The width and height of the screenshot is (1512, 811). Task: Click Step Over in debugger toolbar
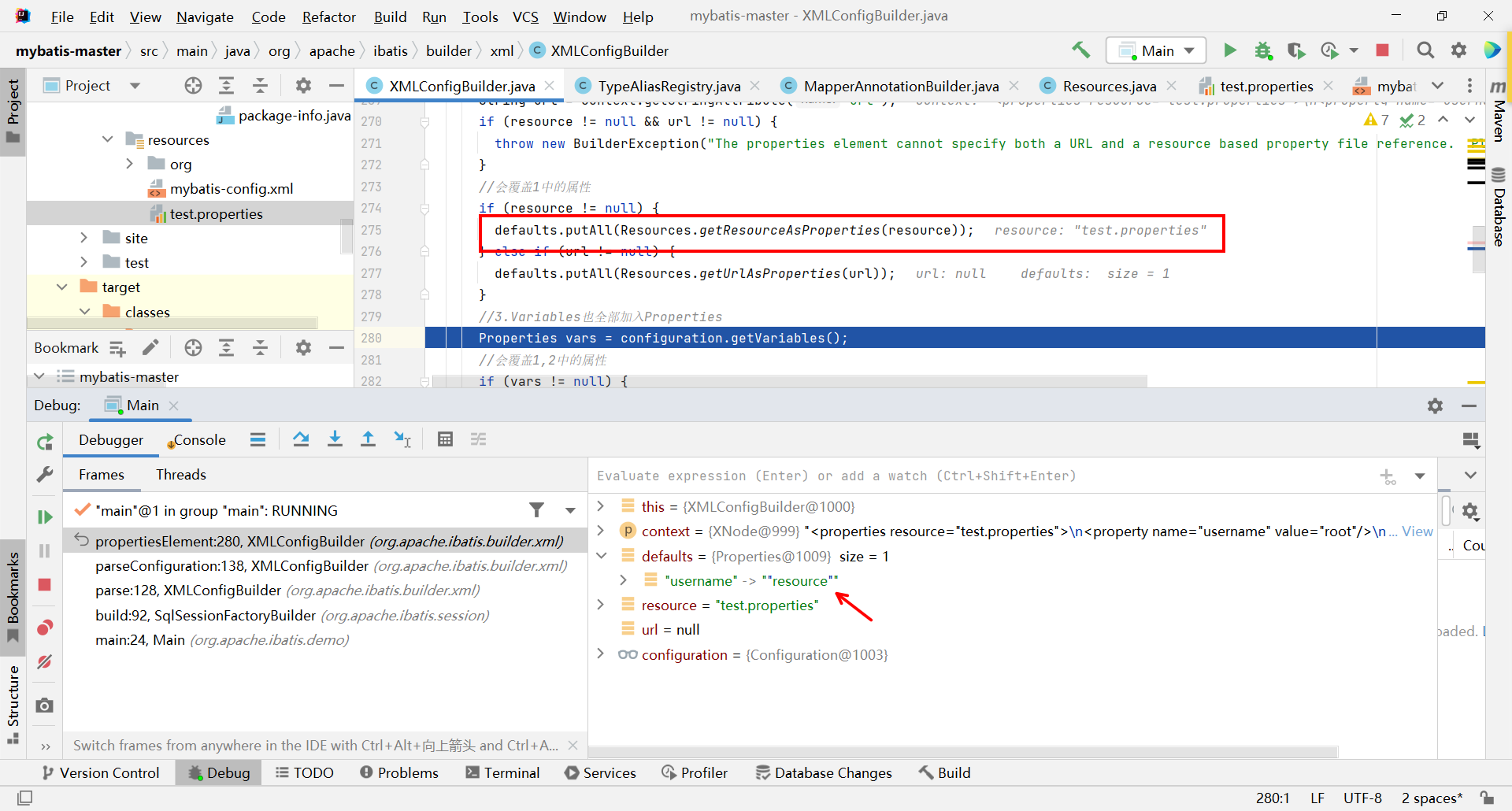pos(301,439)
